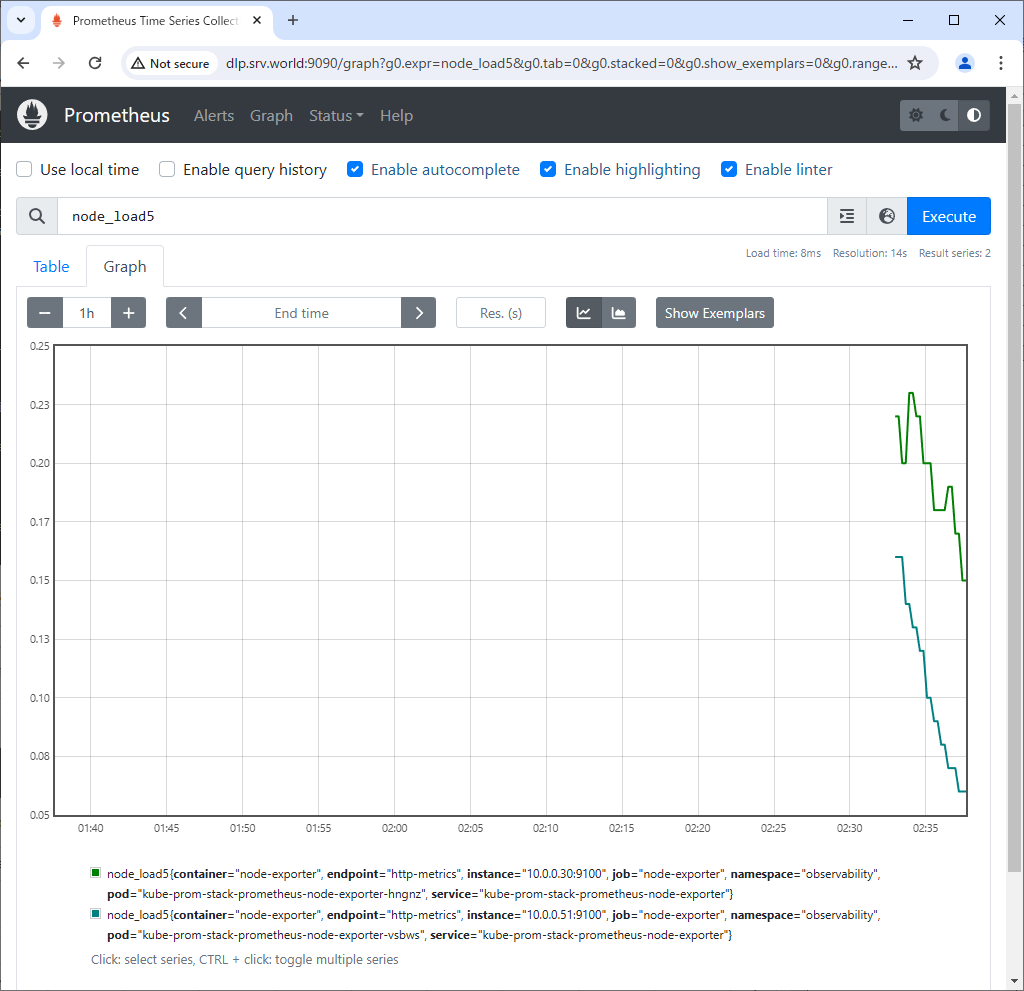Click the 10.0.0.51:9100 legend series text
Viewport: 1024px width, 991px height.
point(494,925)
